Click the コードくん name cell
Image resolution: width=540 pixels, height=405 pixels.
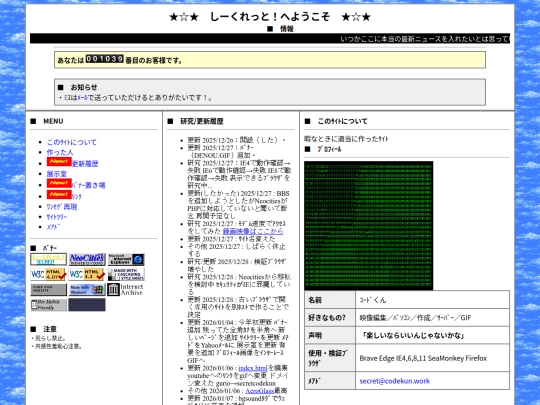433,300
